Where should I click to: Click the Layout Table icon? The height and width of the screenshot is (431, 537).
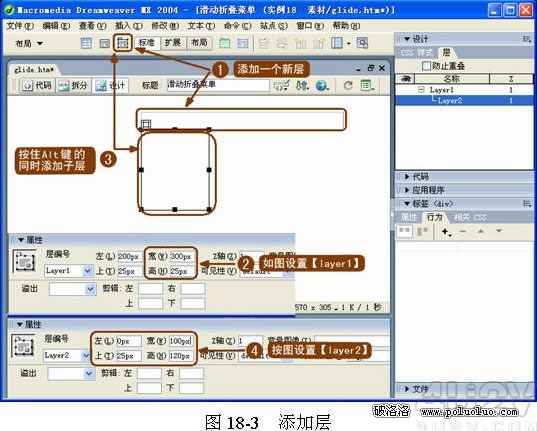coord(225,43)
